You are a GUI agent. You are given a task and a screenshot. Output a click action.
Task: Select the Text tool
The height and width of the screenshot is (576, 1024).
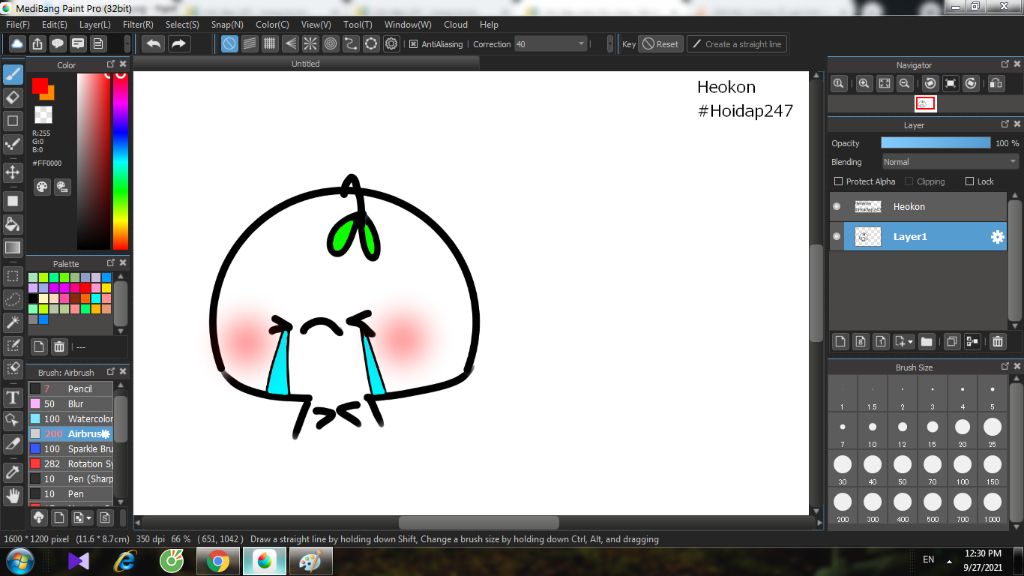click(x=13, y=397)
